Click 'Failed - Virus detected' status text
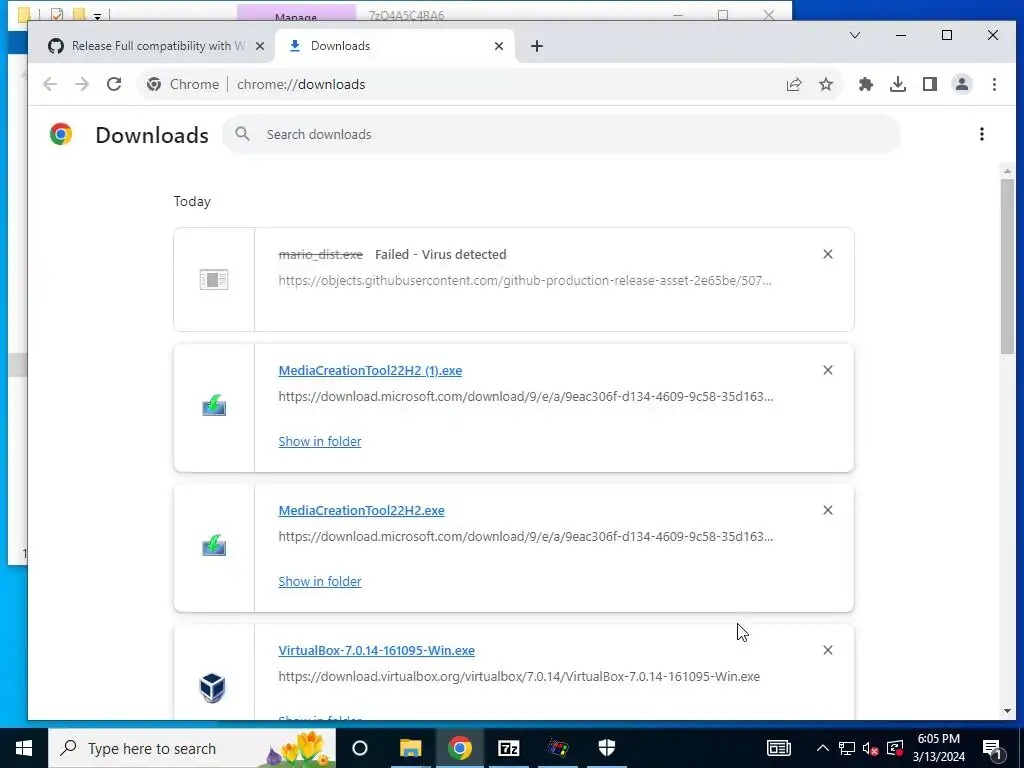The image size is (1024, 768). tap(440, 254)
